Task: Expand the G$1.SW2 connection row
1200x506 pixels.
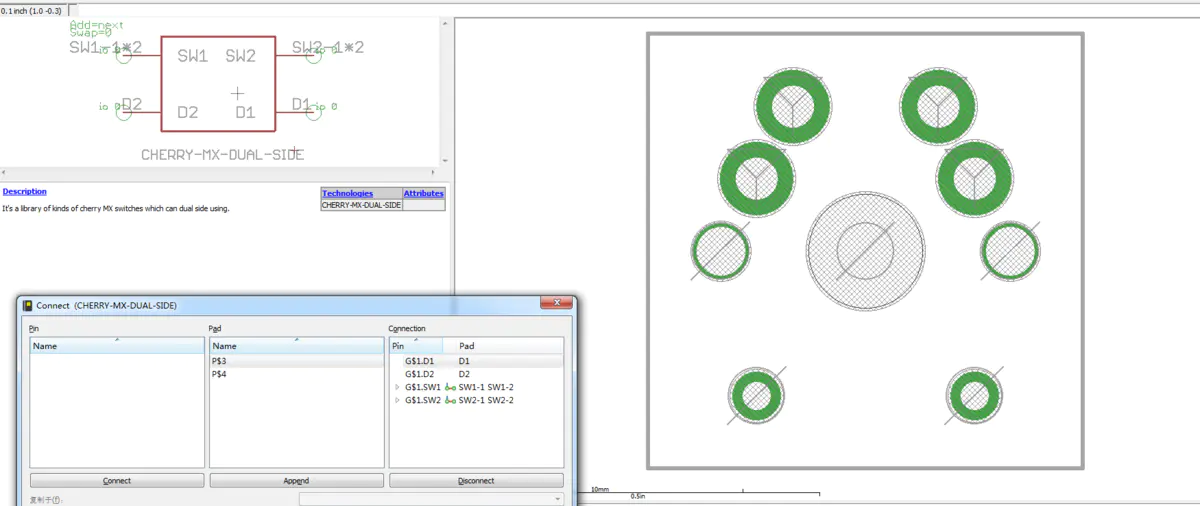Action: (398, 400)
